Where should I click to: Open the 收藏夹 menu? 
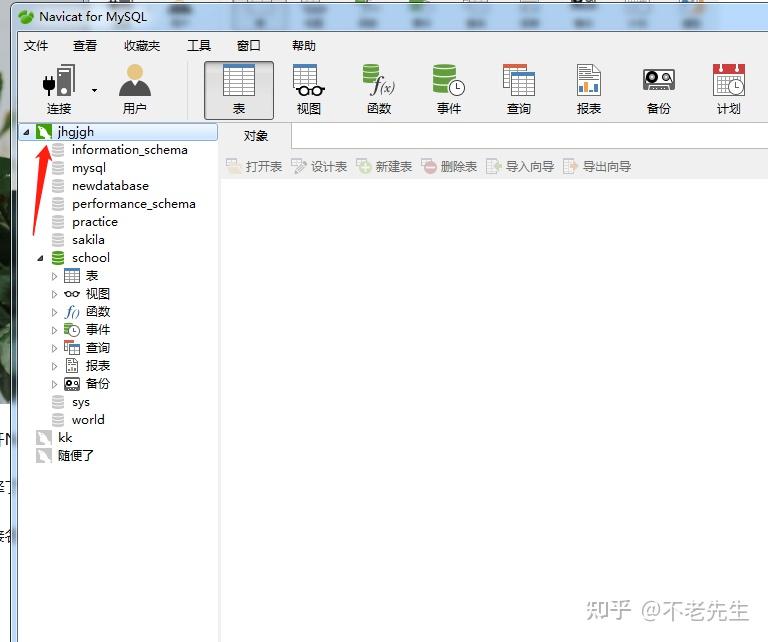pos(142,46)
